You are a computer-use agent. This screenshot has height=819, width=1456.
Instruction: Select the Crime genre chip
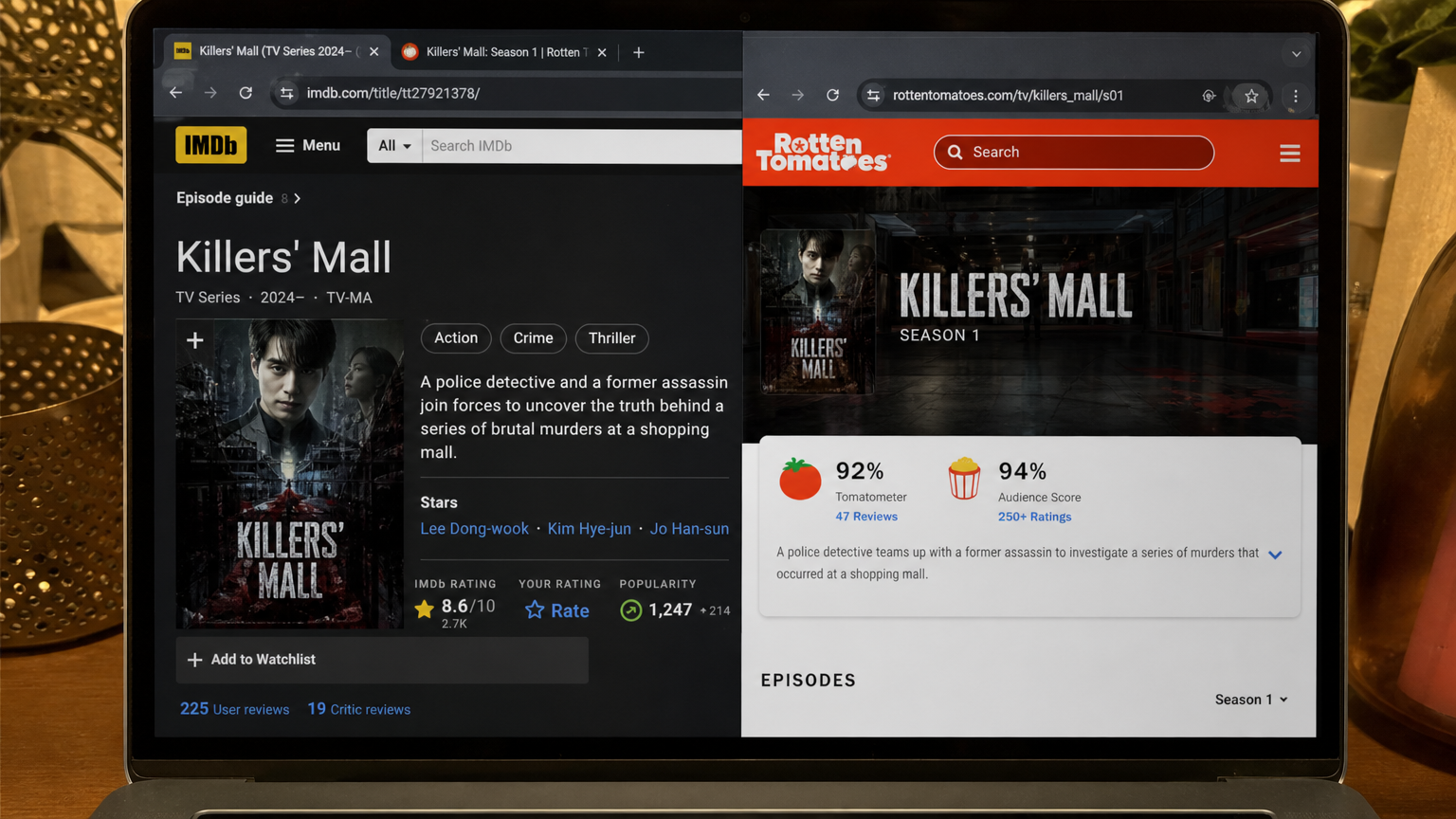[x=533, y=338]
